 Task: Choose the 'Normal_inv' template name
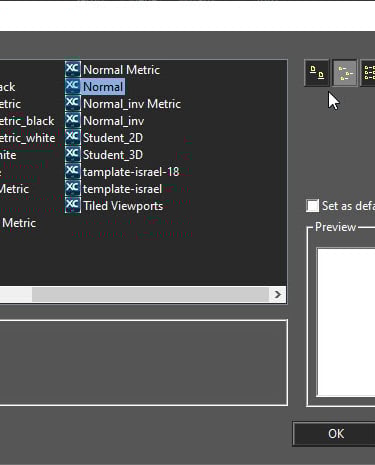[x=114, y=121]
